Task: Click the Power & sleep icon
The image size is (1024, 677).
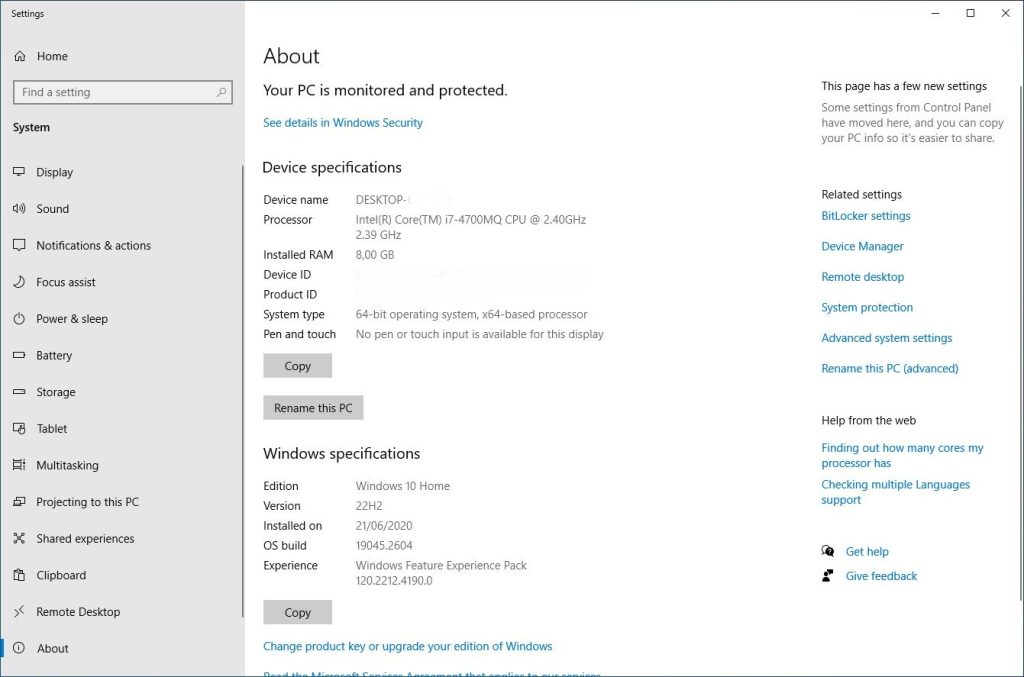Action: [x=19, y=319]
